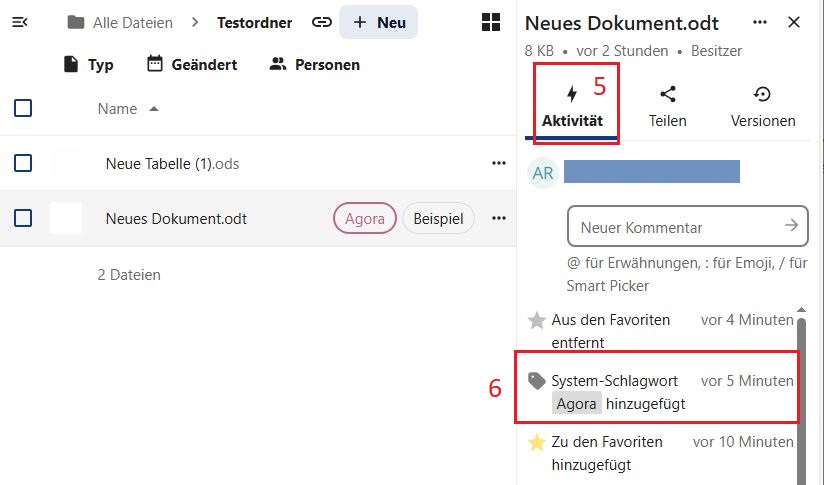Tick the checkbox for Neues Dokument.odt

(x=23, y=218)
